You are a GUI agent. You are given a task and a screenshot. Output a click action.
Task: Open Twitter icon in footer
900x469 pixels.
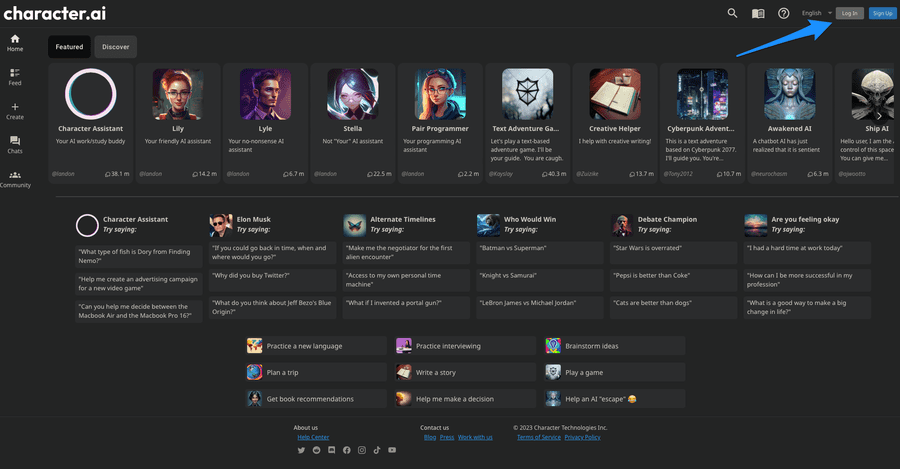pos(301,450)
